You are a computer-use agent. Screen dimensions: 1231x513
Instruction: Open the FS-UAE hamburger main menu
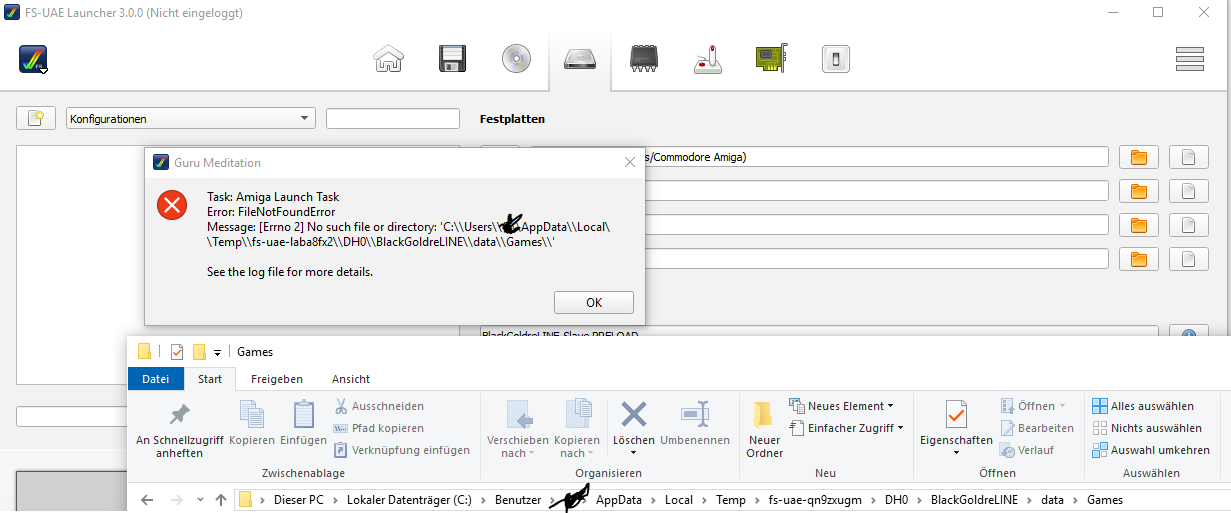[1189, 59]
